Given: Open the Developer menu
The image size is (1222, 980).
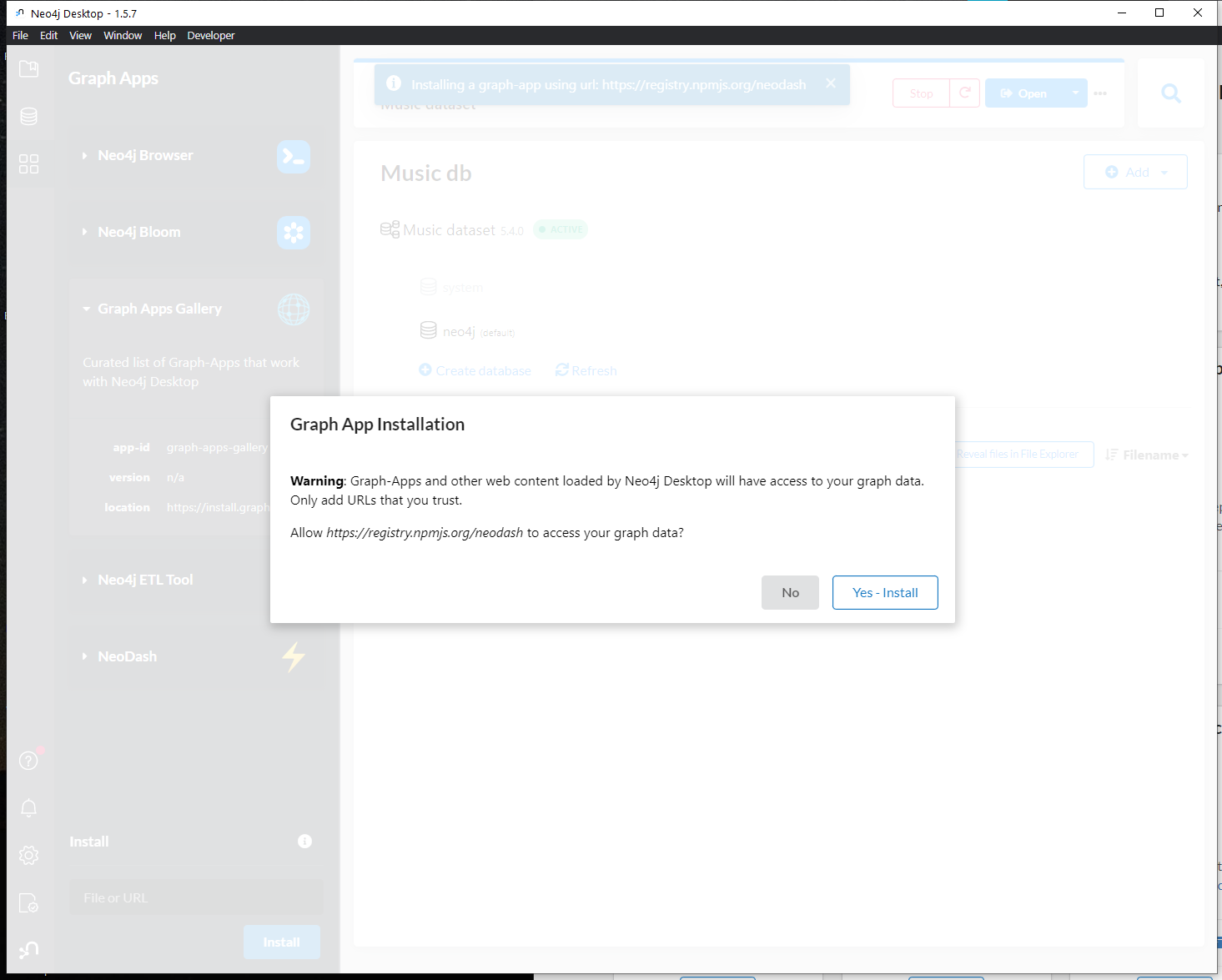Looking at the screenshot, I should coord(210,35).
